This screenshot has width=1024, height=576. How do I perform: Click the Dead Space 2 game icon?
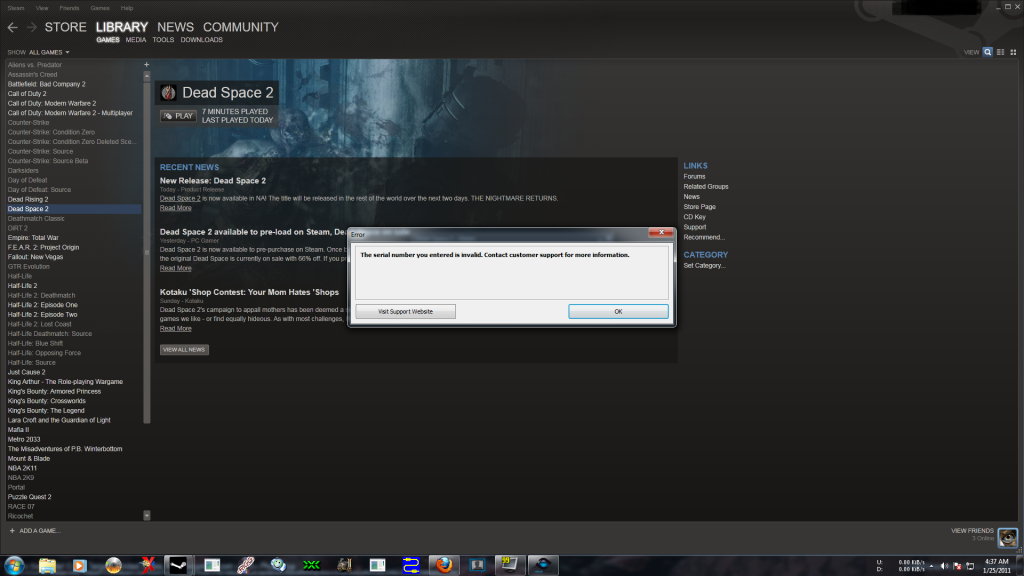point(168,93)
